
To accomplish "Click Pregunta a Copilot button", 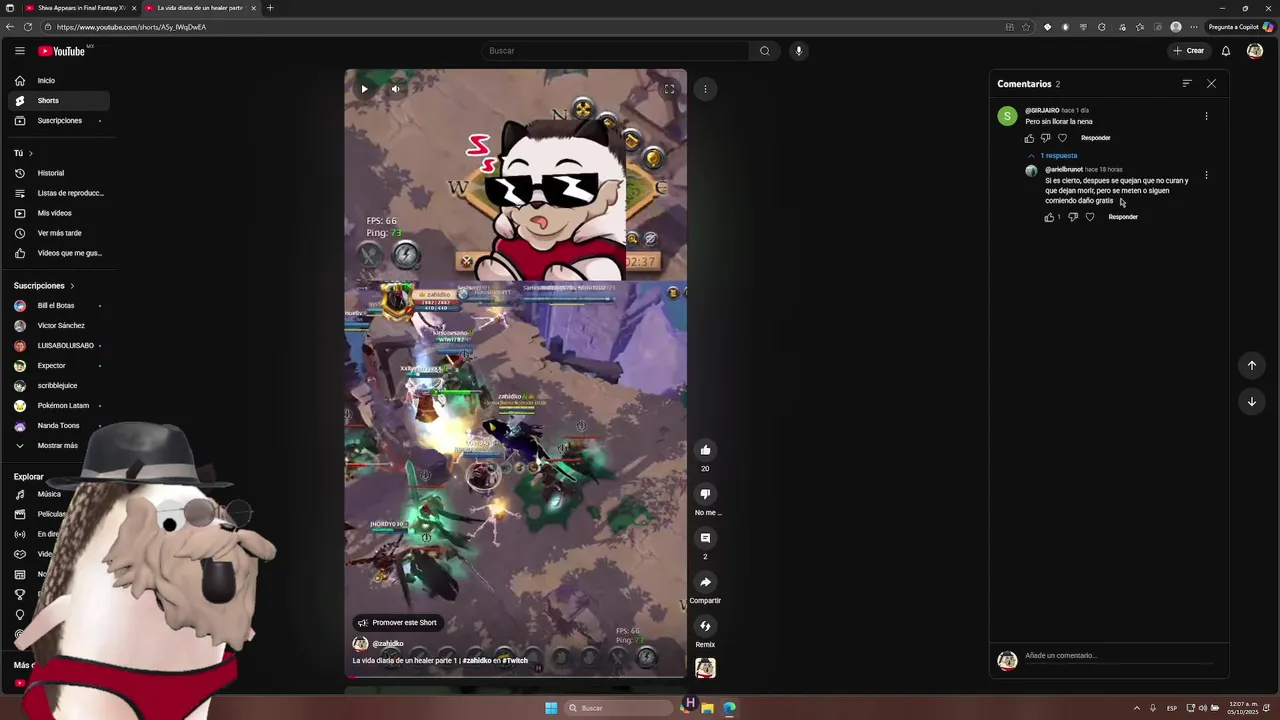I will [x=1240, y=27].
